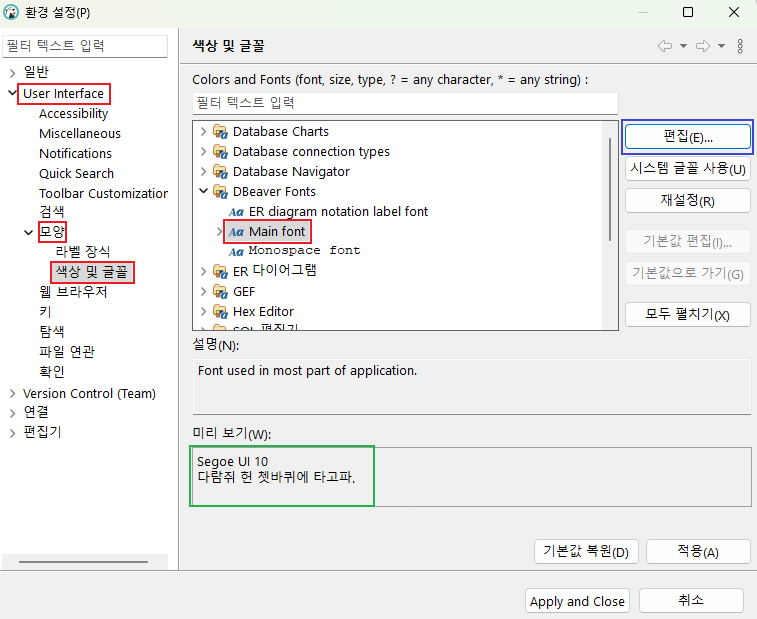Go back with the left arrow icon

tap(665, 46)
